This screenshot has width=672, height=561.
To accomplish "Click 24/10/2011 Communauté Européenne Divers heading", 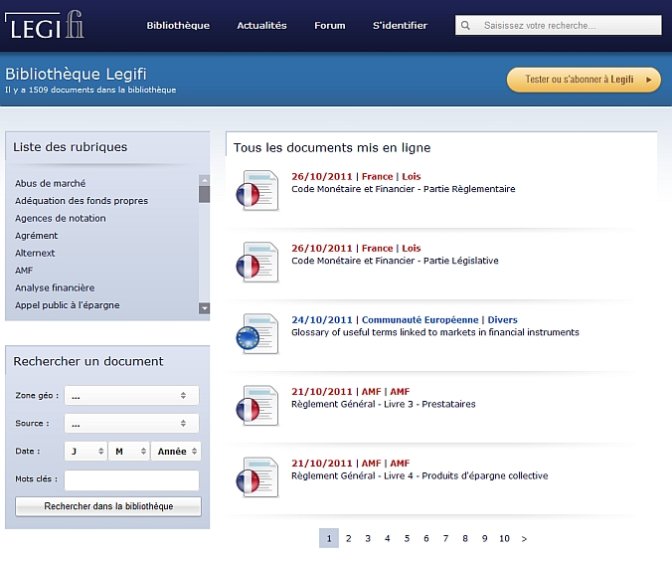I will click(x=404, y=320).
